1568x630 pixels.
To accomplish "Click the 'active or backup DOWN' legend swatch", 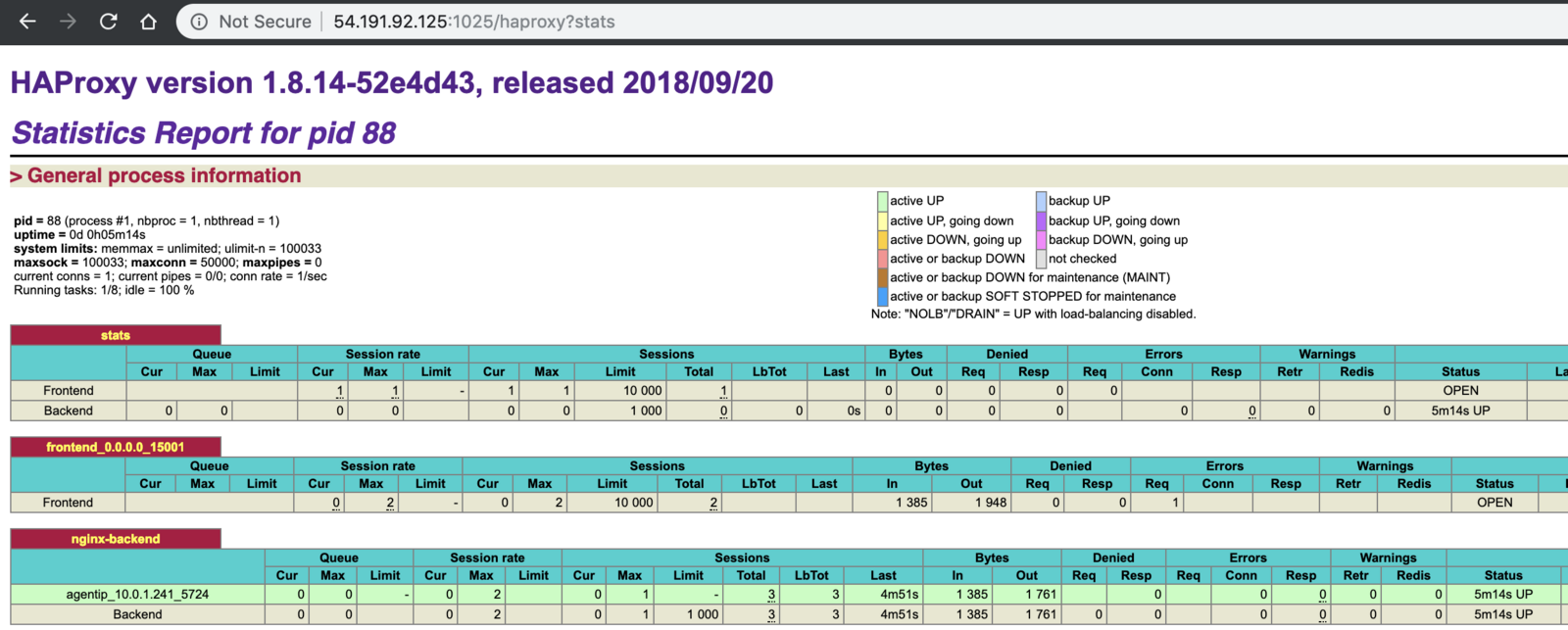I will (x=882, y=259).
